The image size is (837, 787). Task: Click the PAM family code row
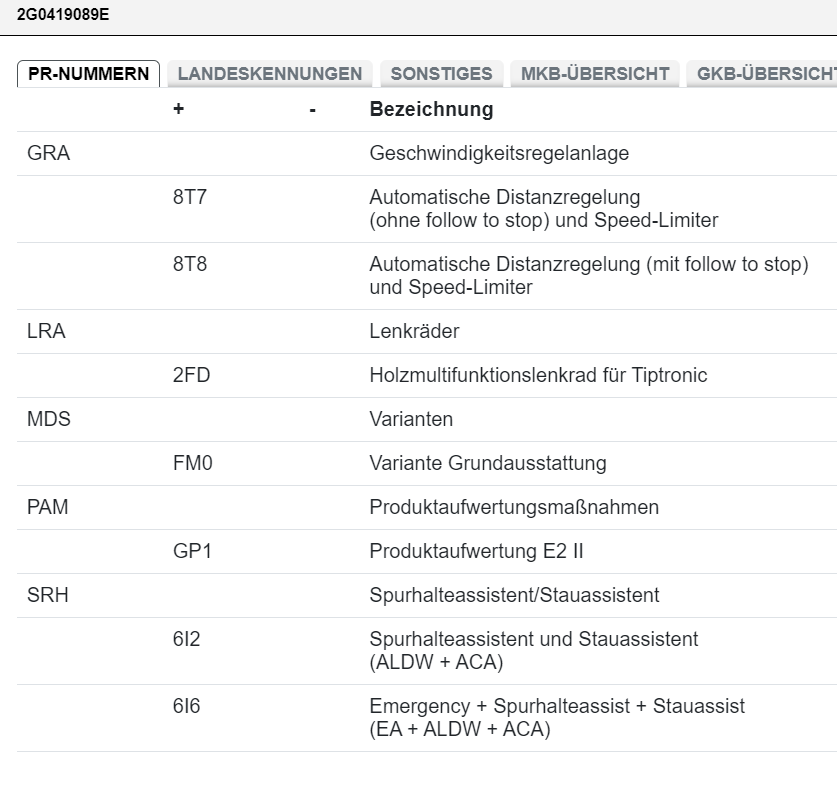[48, 507]
